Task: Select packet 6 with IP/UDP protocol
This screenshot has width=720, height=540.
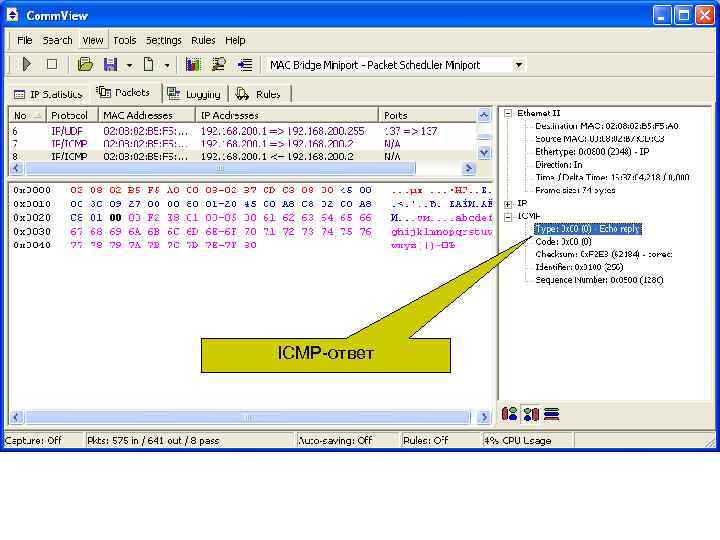Action: click(242, 131)
